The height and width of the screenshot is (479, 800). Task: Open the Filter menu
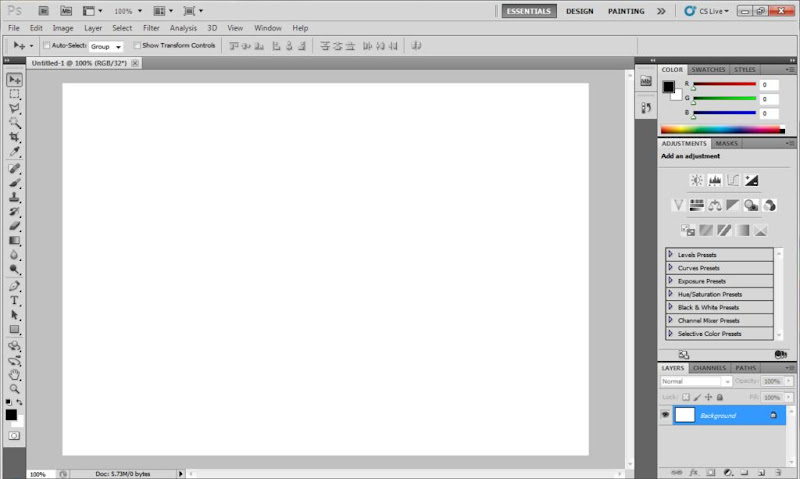point(151,28)
